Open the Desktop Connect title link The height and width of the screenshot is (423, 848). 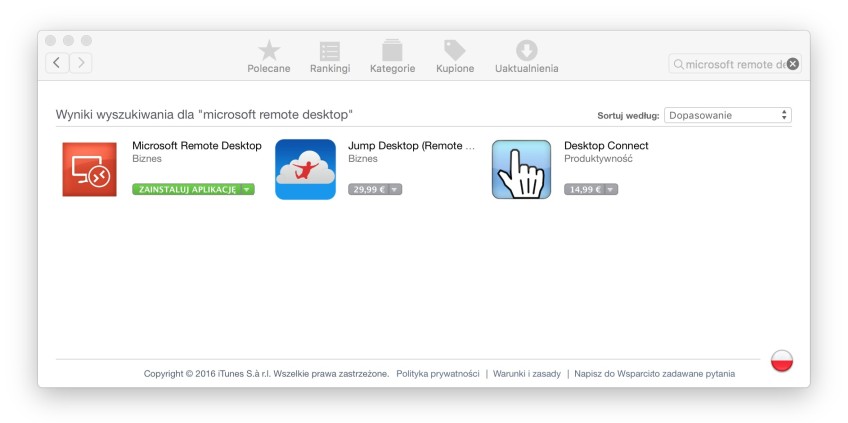click(x=606, y=146)
